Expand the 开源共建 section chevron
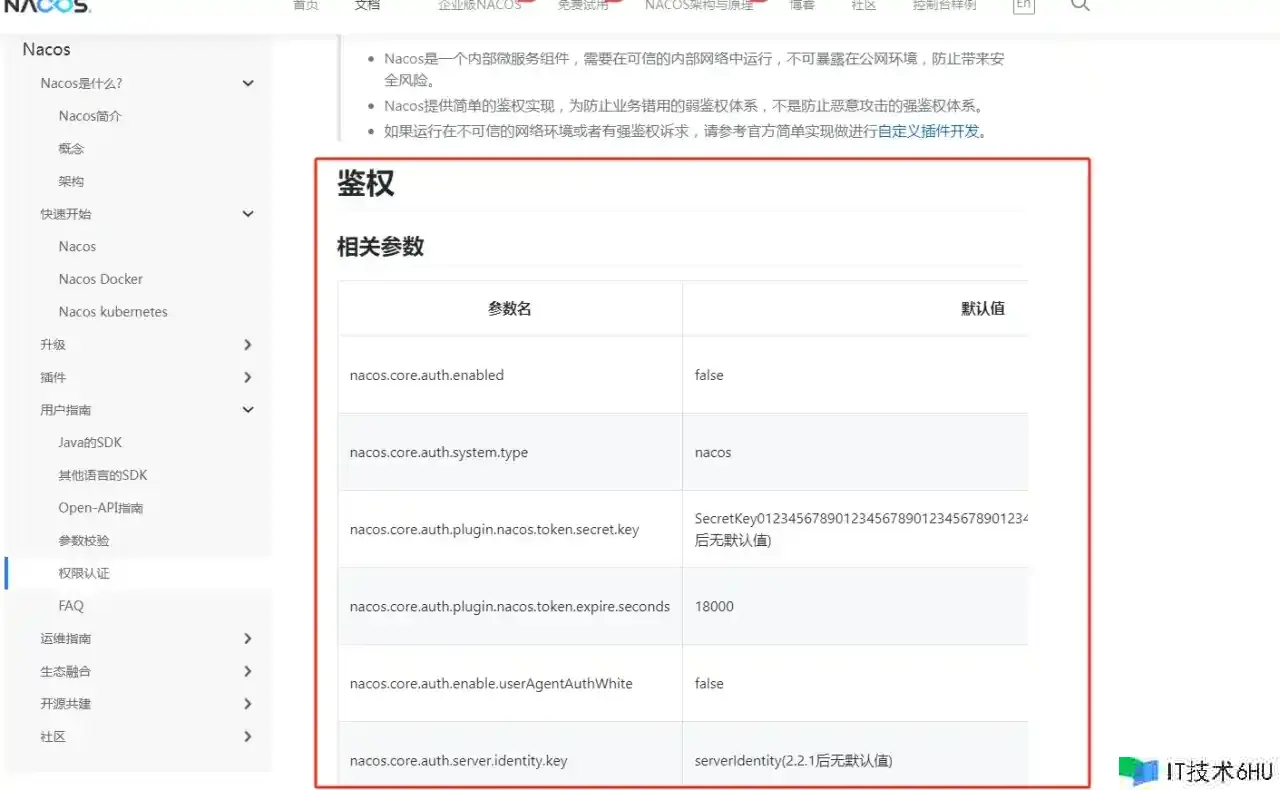 click(248, 704)
